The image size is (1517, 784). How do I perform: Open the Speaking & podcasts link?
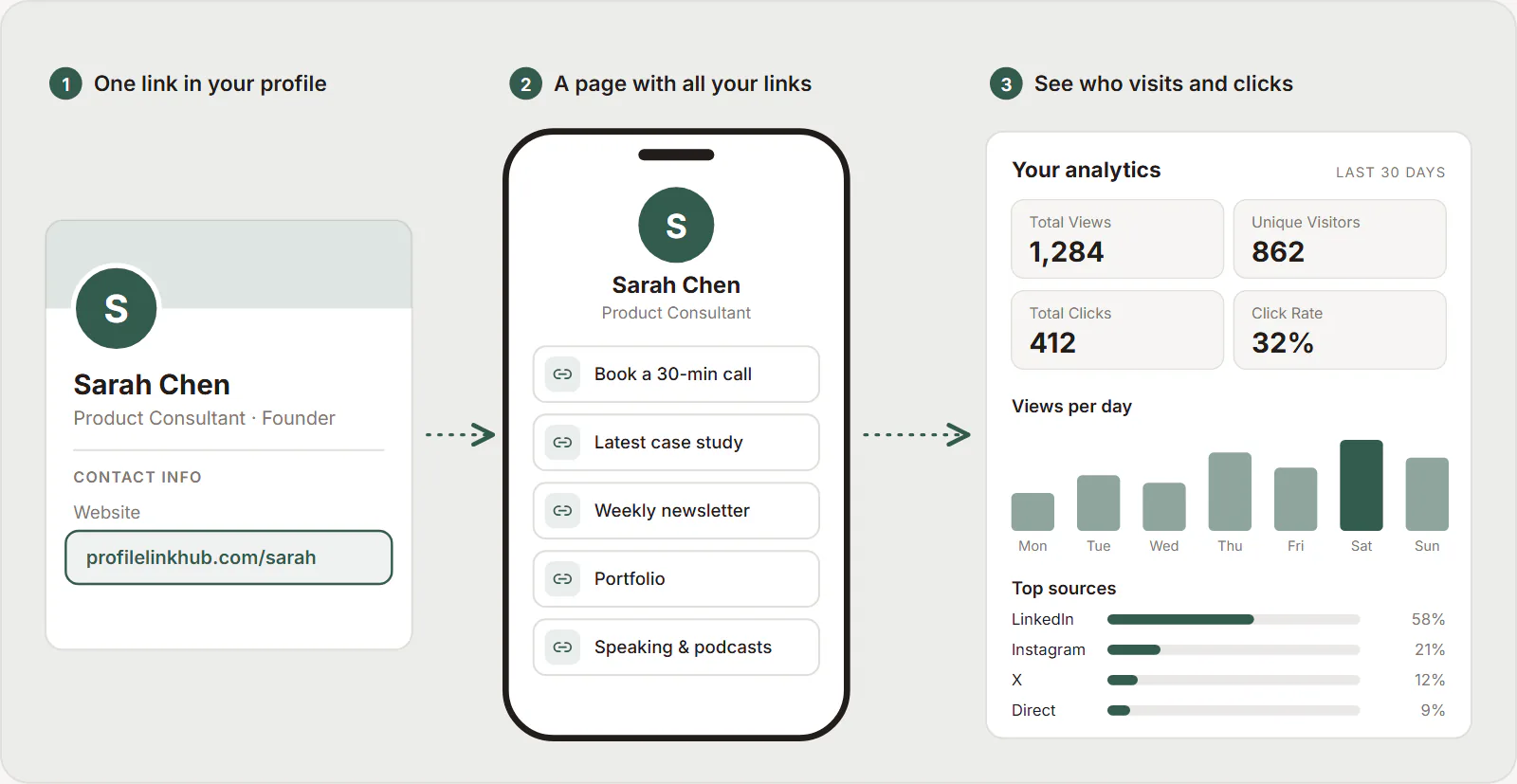tap(676, 647)
